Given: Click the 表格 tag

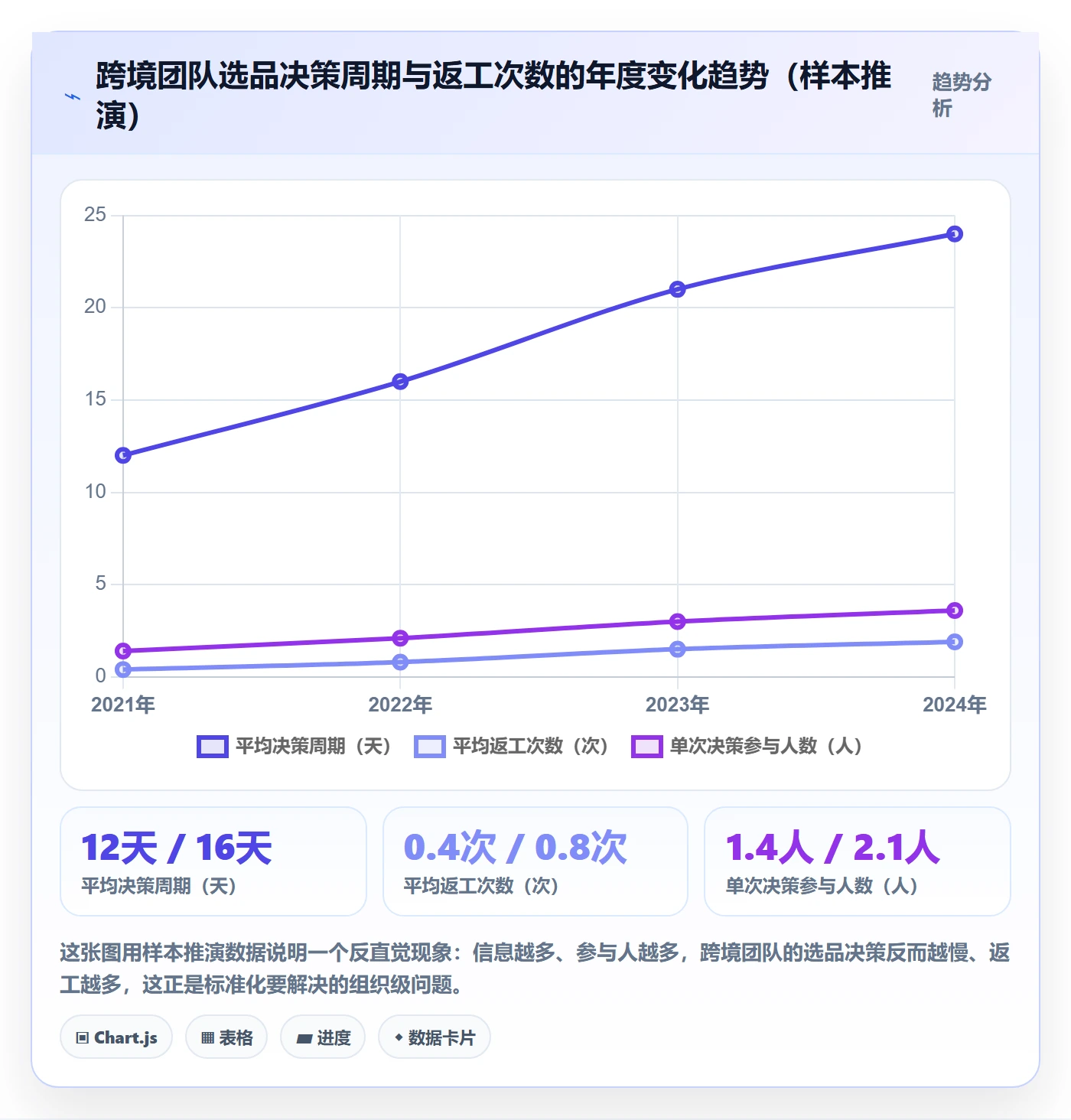Looking at the screenshot, I should [x=226, y=1037].
